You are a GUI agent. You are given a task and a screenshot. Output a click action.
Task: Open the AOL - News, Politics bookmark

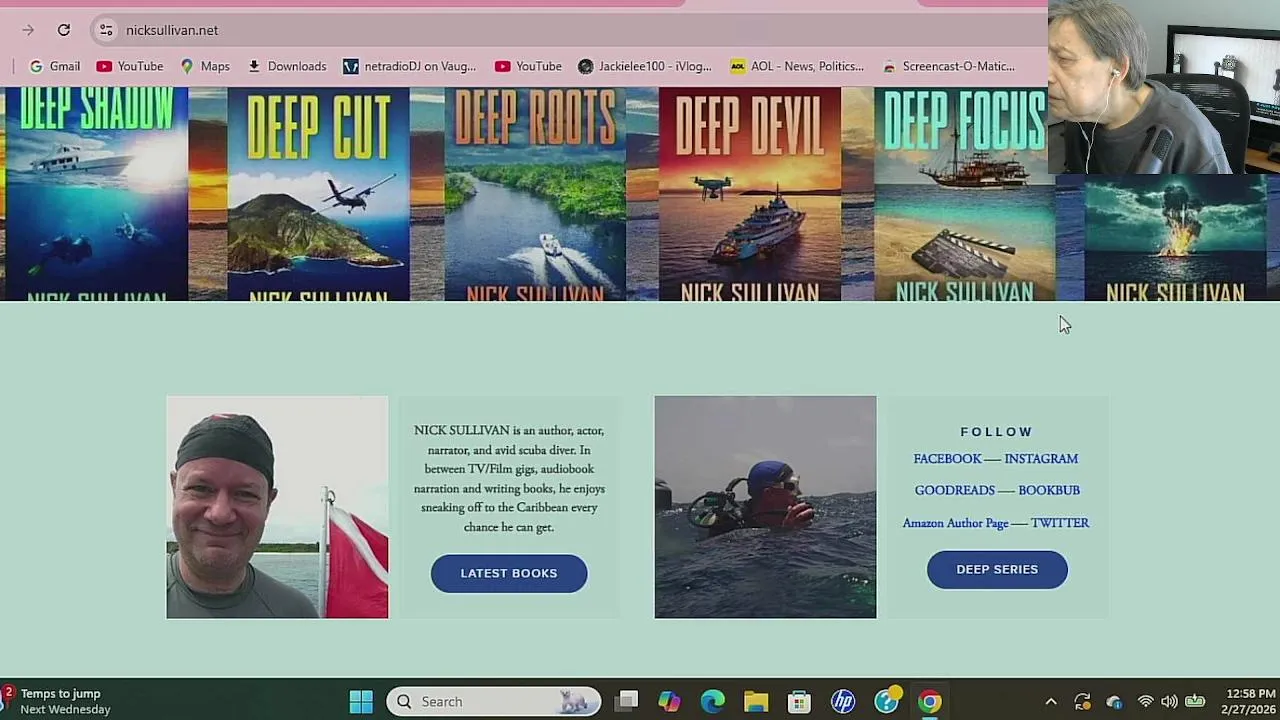coord(797,66)
